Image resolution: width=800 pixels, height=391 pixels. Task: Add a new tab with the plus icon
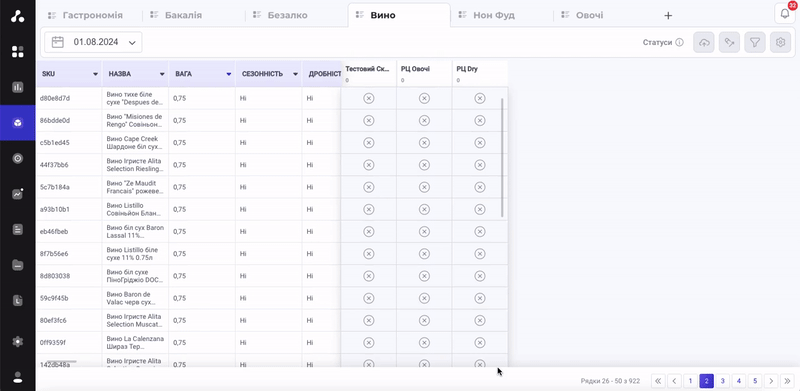click(668, 15)
